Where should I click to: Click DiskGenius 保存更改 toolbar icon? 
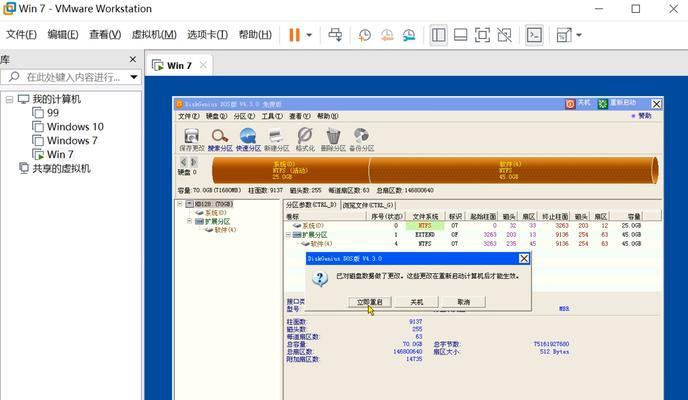click(x=192, y=139)
